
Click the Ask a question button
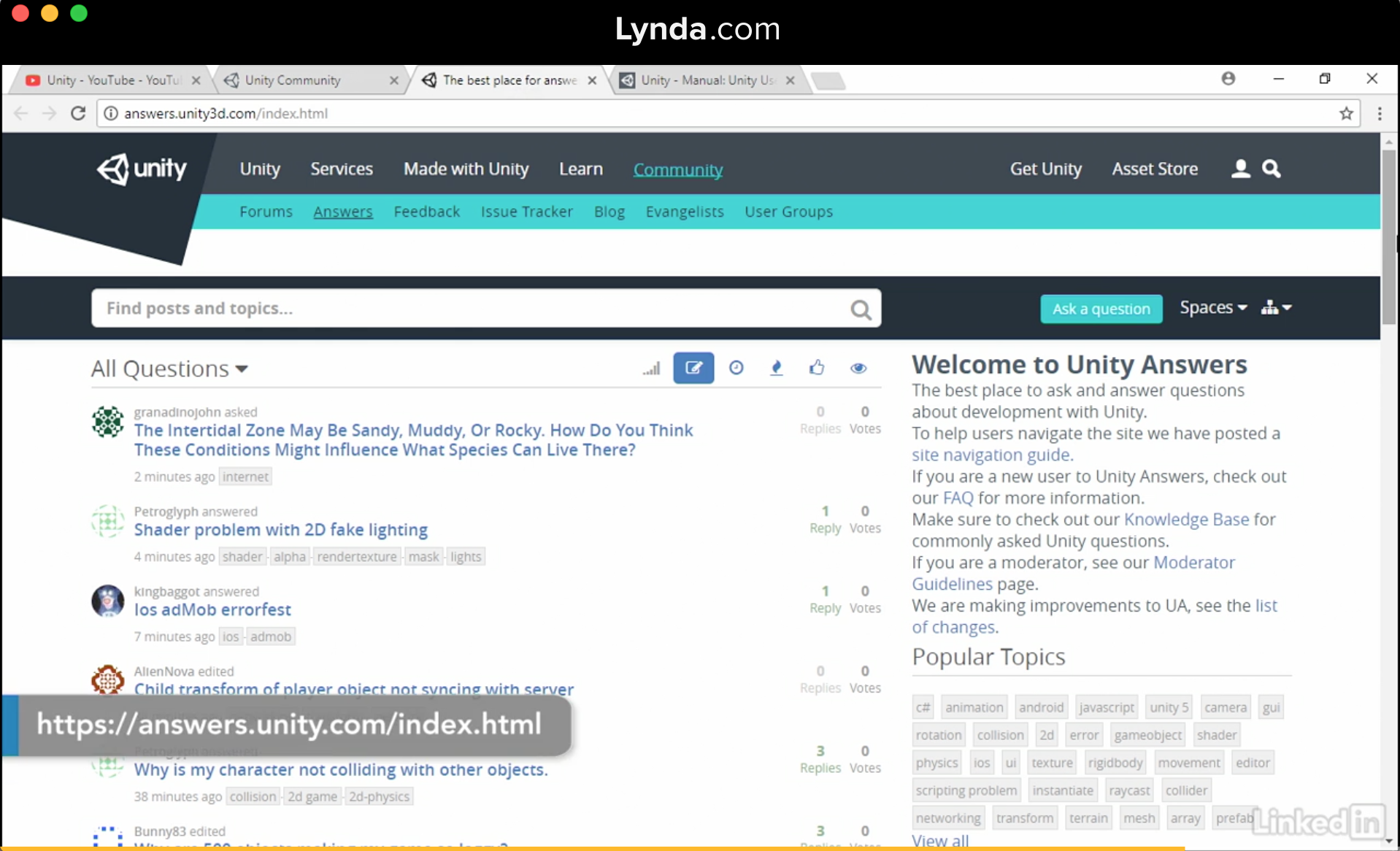[x=1101, y=309]
